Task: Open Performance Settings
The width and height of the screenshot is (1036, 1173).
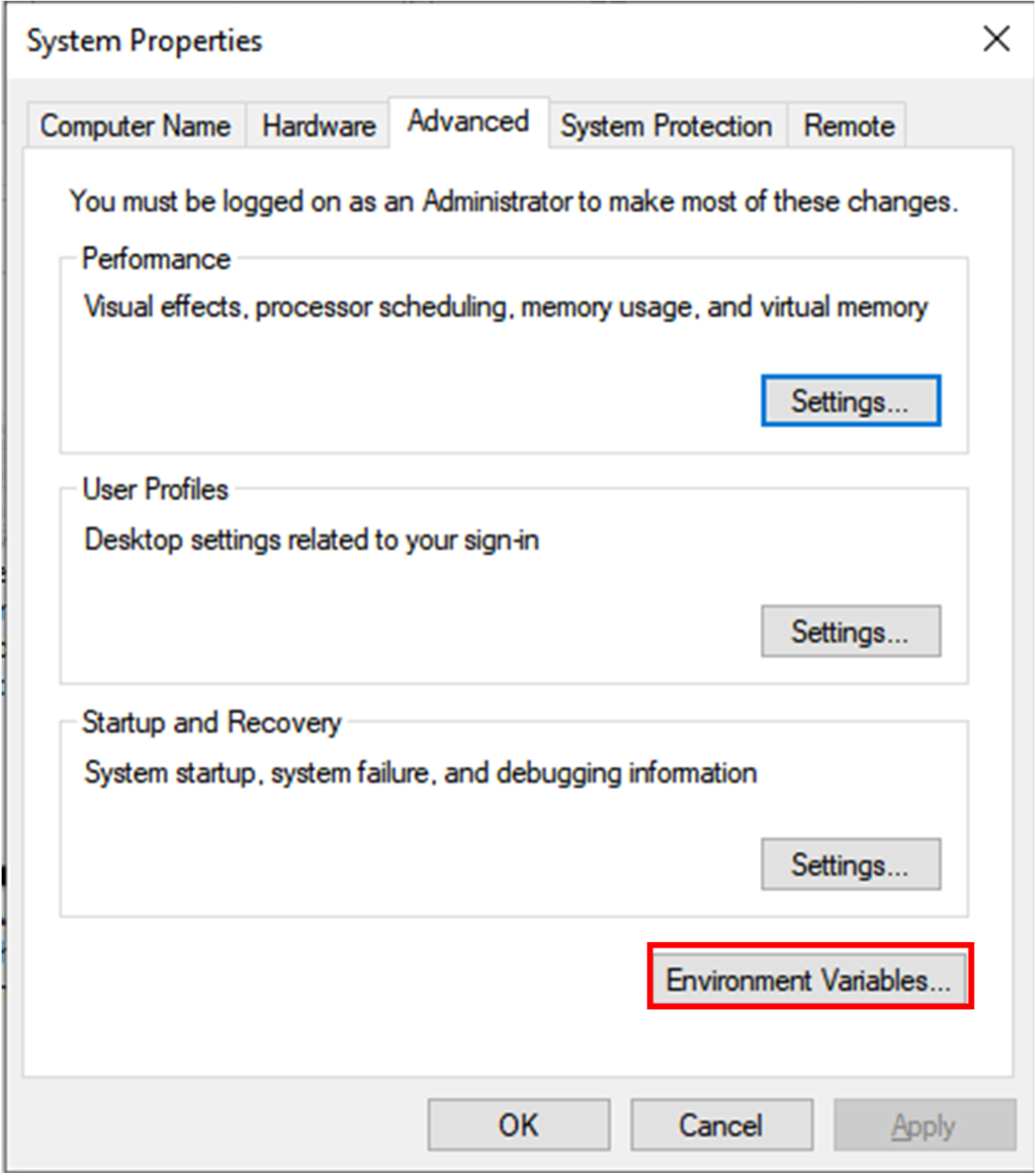Action: tap(851, 400)
